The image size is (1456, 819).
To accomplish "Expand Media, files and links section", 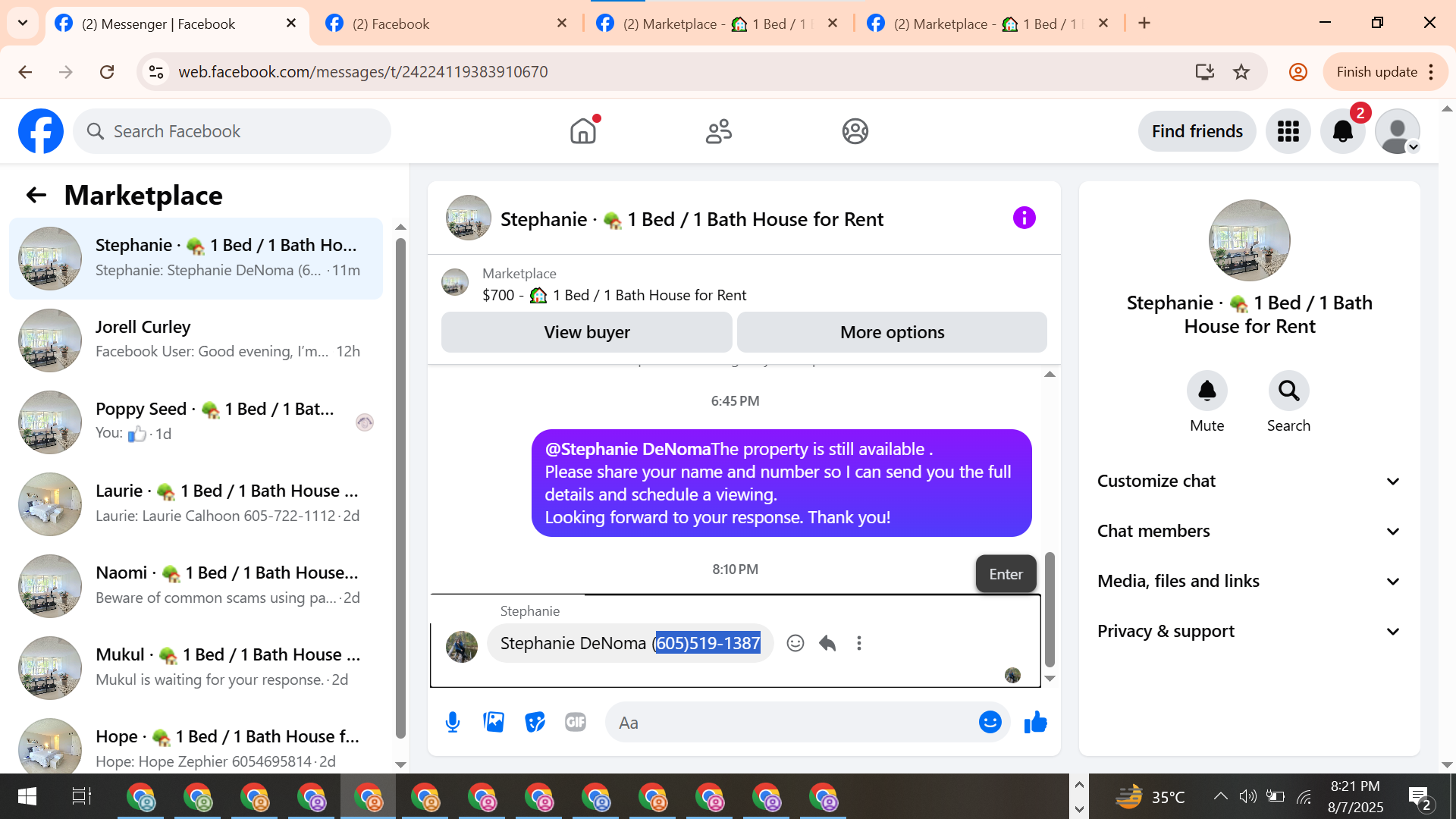I will tap(1249, 582).
